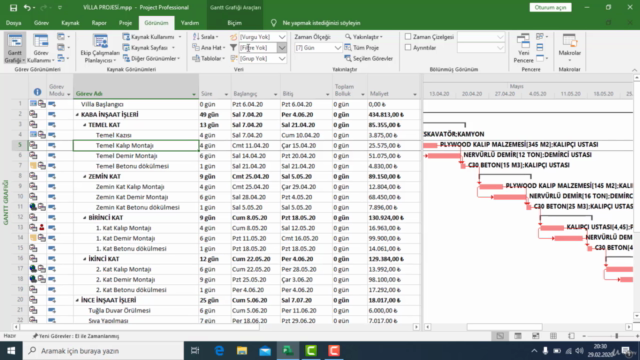Open the Gantt Grafiği view button
This screenshot has width=640, height=360.
(15, 48)
